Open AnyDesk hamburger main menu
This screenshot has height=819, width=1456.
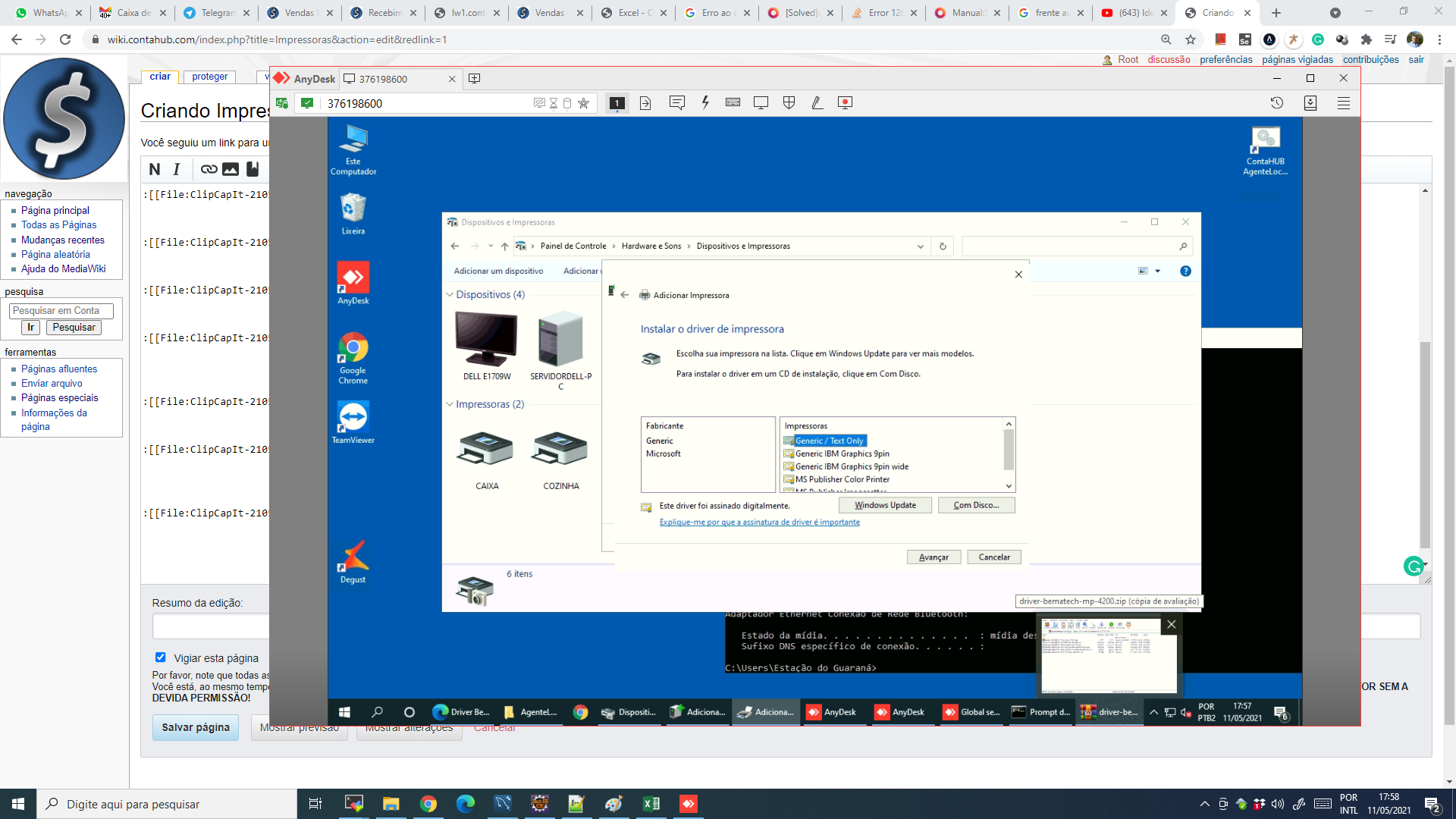[1344, 103]
